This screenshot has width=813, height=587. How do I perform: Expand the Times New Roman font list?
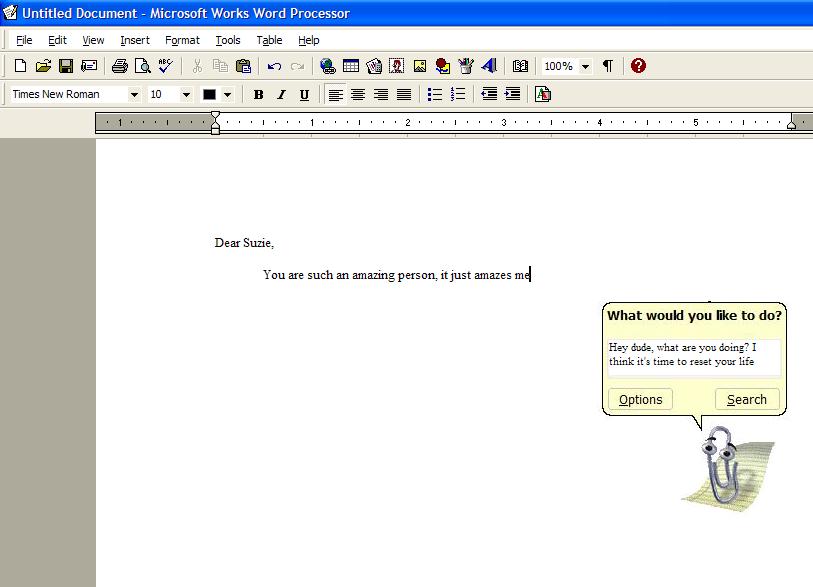(x=134, y=94)
